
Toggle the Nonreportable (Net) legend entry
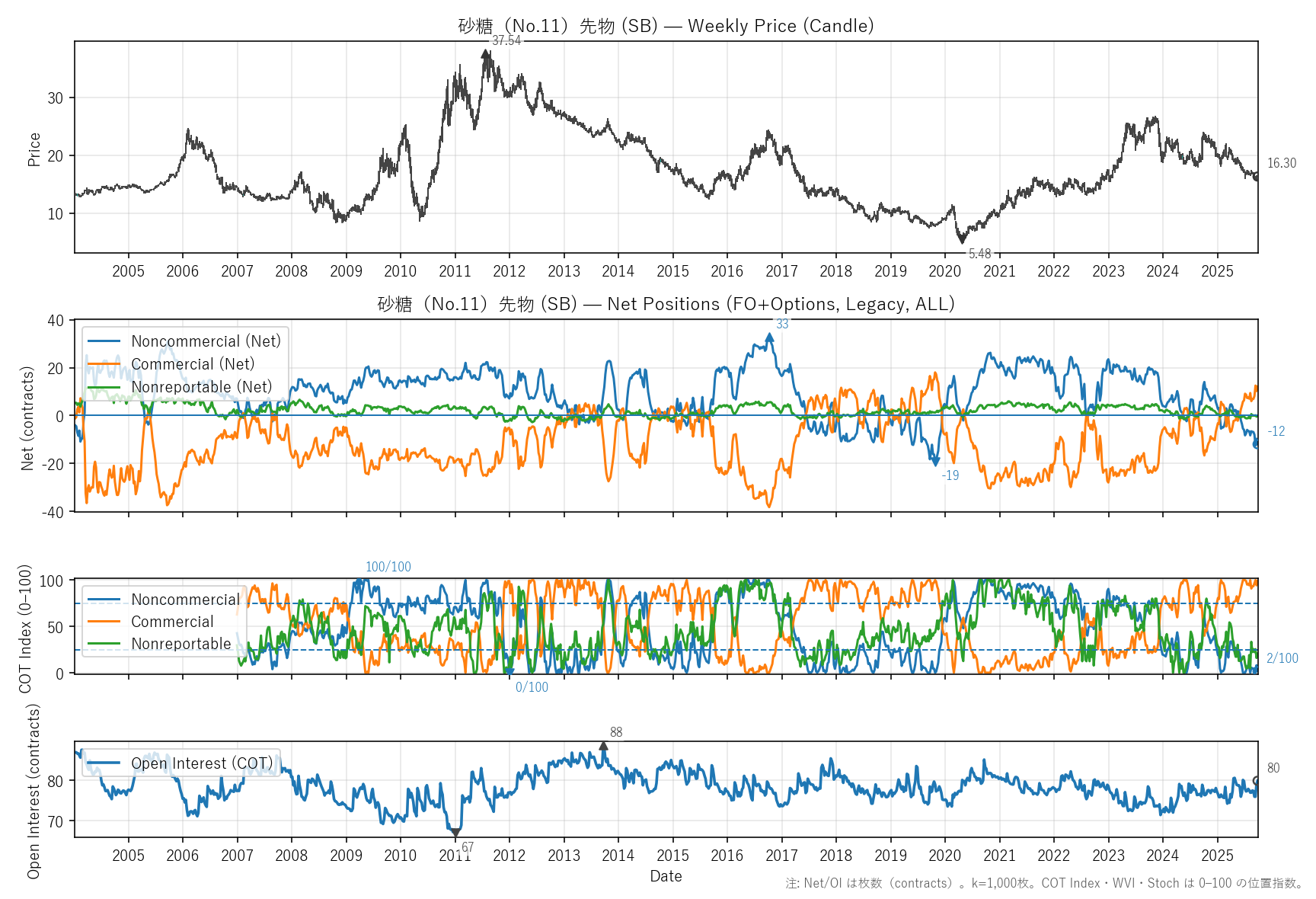point(201,387)
